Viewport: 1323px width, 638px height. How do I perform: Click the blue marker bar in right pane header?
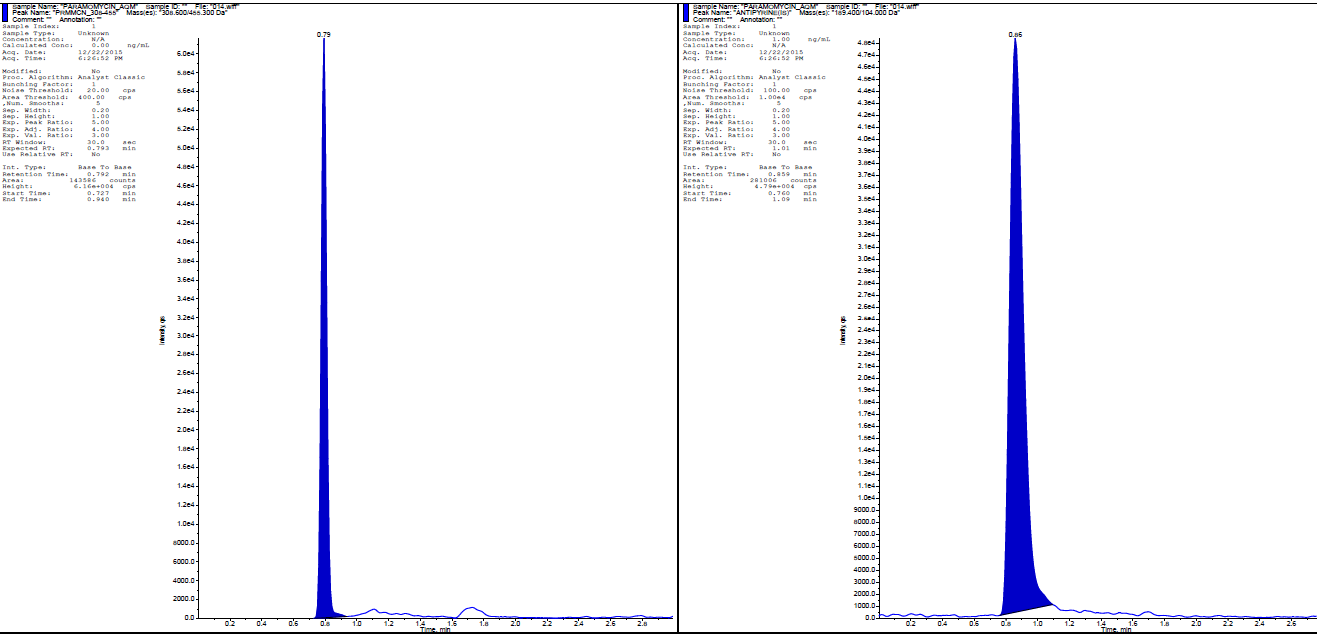pyautogui.click(x=686, y=12)
